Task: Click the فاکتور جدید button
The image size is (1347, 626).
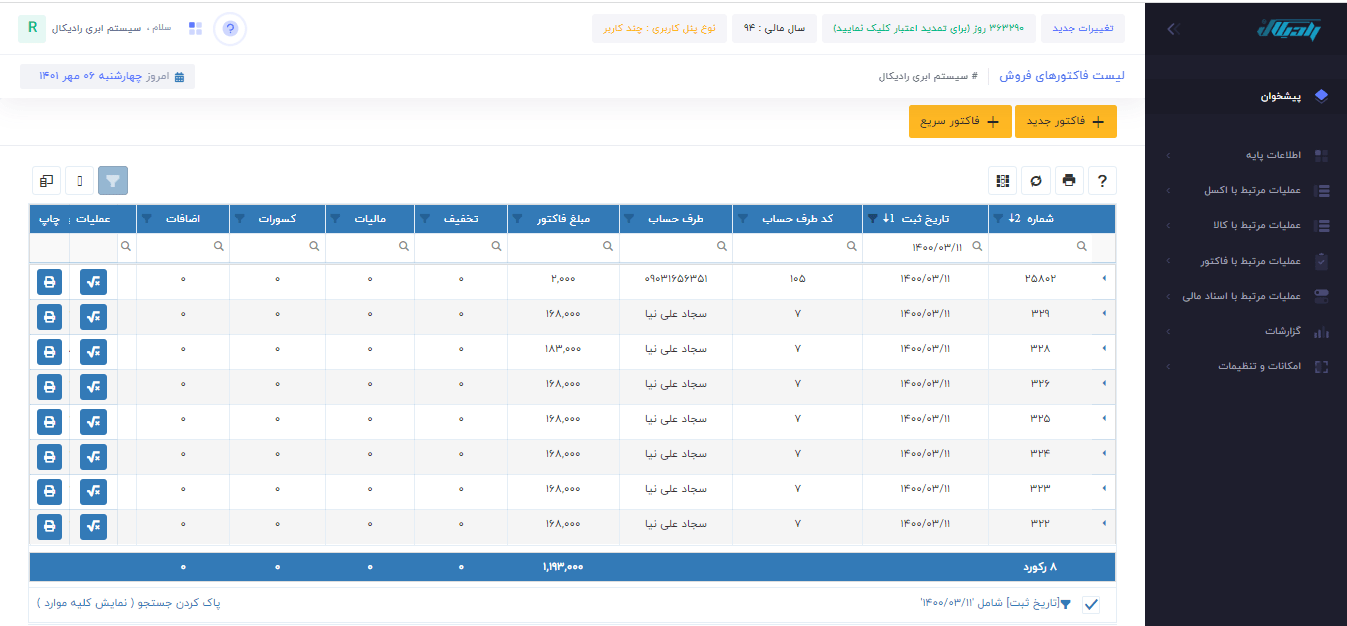Action: 1065,121
